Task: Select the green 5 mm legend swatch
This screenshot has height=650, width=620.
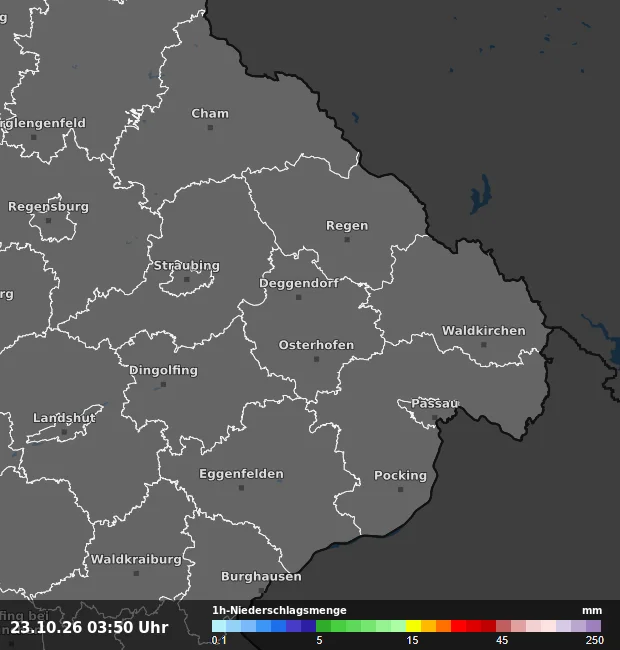Action: (x=323, y=626)
